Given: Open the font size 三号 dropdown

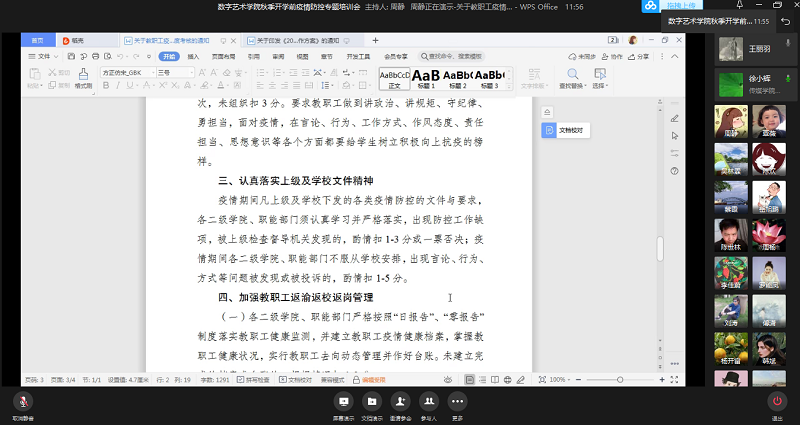Looking at the screenshot, I should tap(191, 73).
